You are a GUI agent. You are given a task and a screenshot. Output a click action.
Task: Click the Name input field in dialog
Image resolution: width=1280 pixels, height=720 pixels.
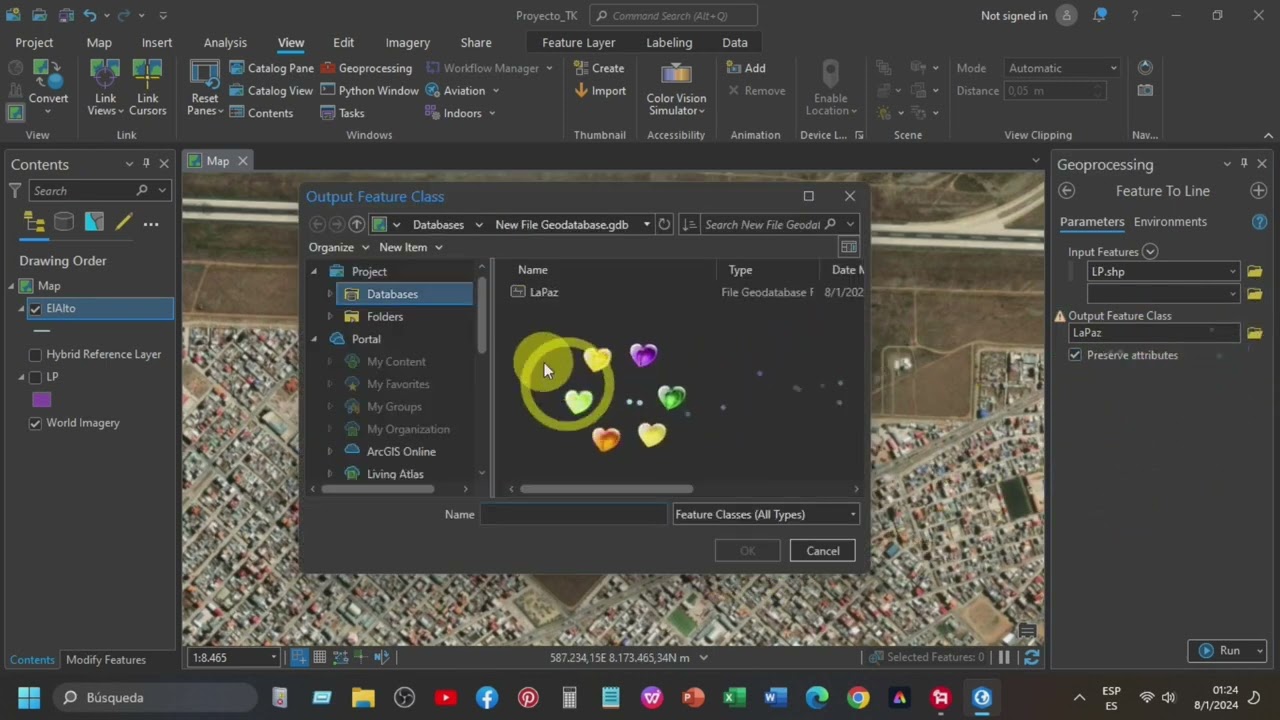coord(573,515)
